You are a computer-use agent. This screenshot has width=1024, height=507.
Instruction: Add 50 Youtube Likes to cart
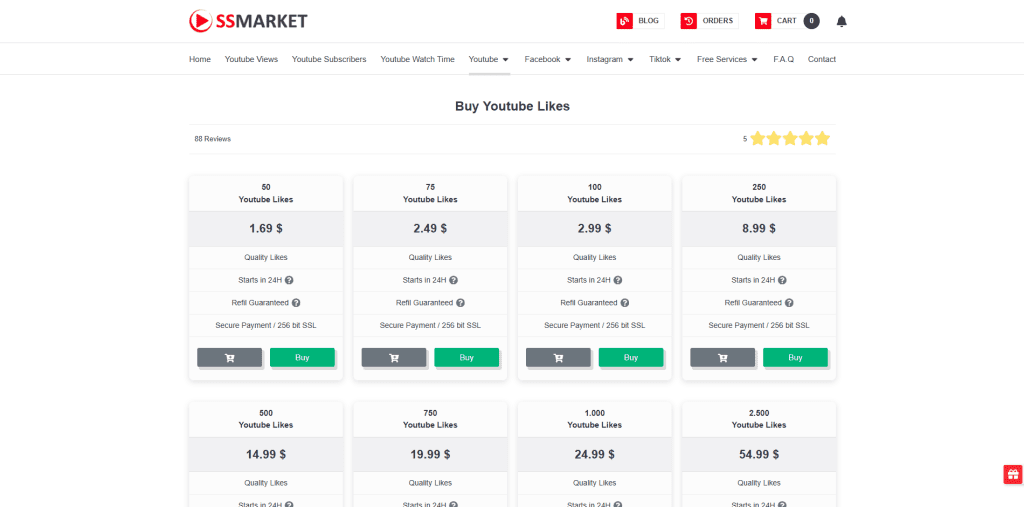coord(229,357)
